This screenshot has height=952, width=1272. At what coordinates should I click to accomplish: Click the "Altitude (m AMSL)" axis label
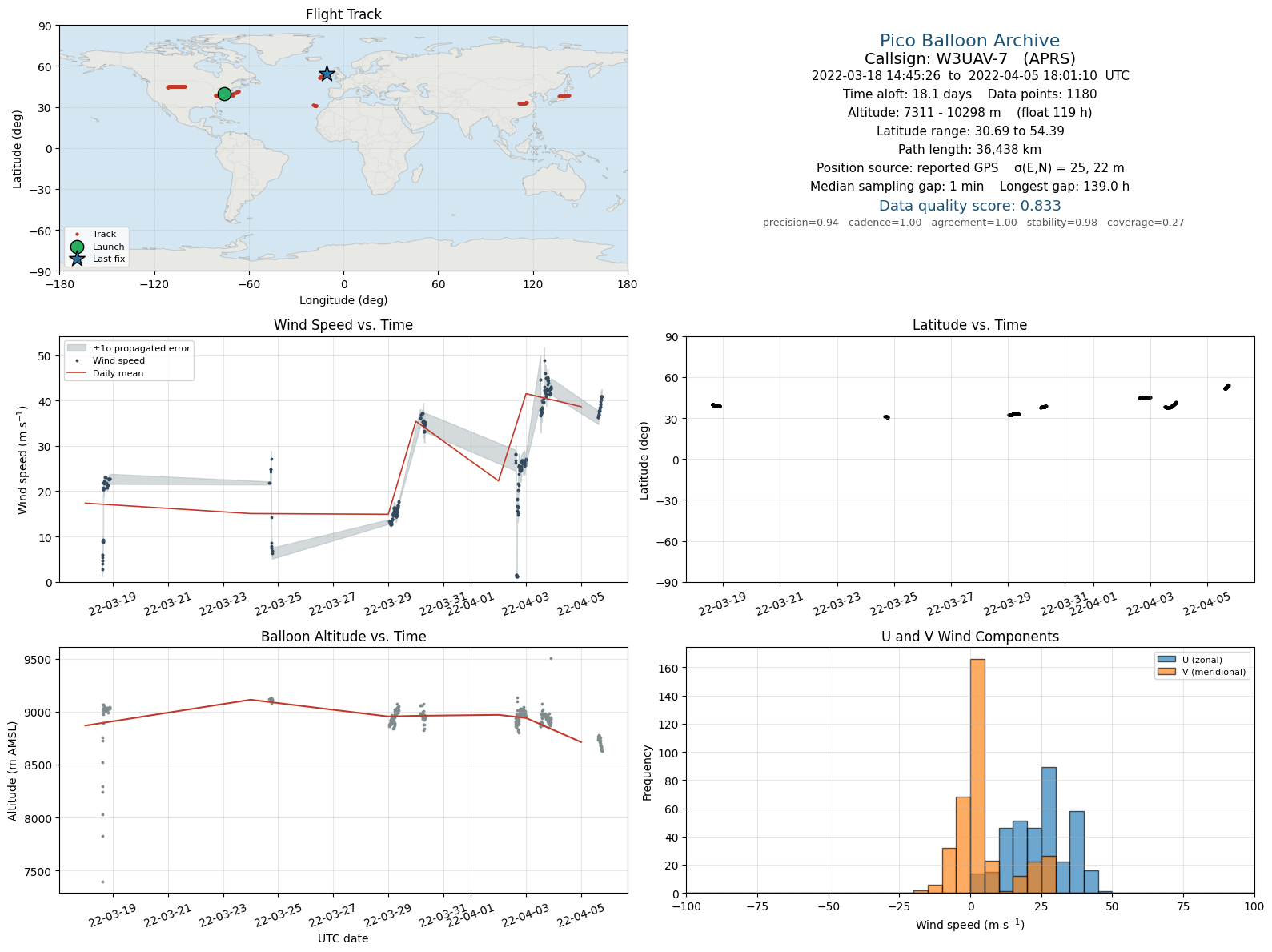(x=13, y=771)
